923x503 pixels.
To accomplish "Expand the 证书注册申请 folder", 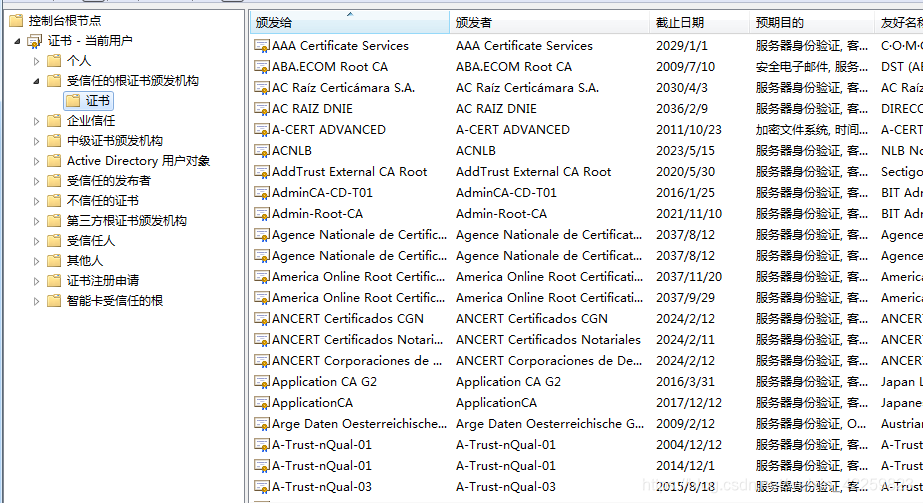I will click(x=36, y=281).
